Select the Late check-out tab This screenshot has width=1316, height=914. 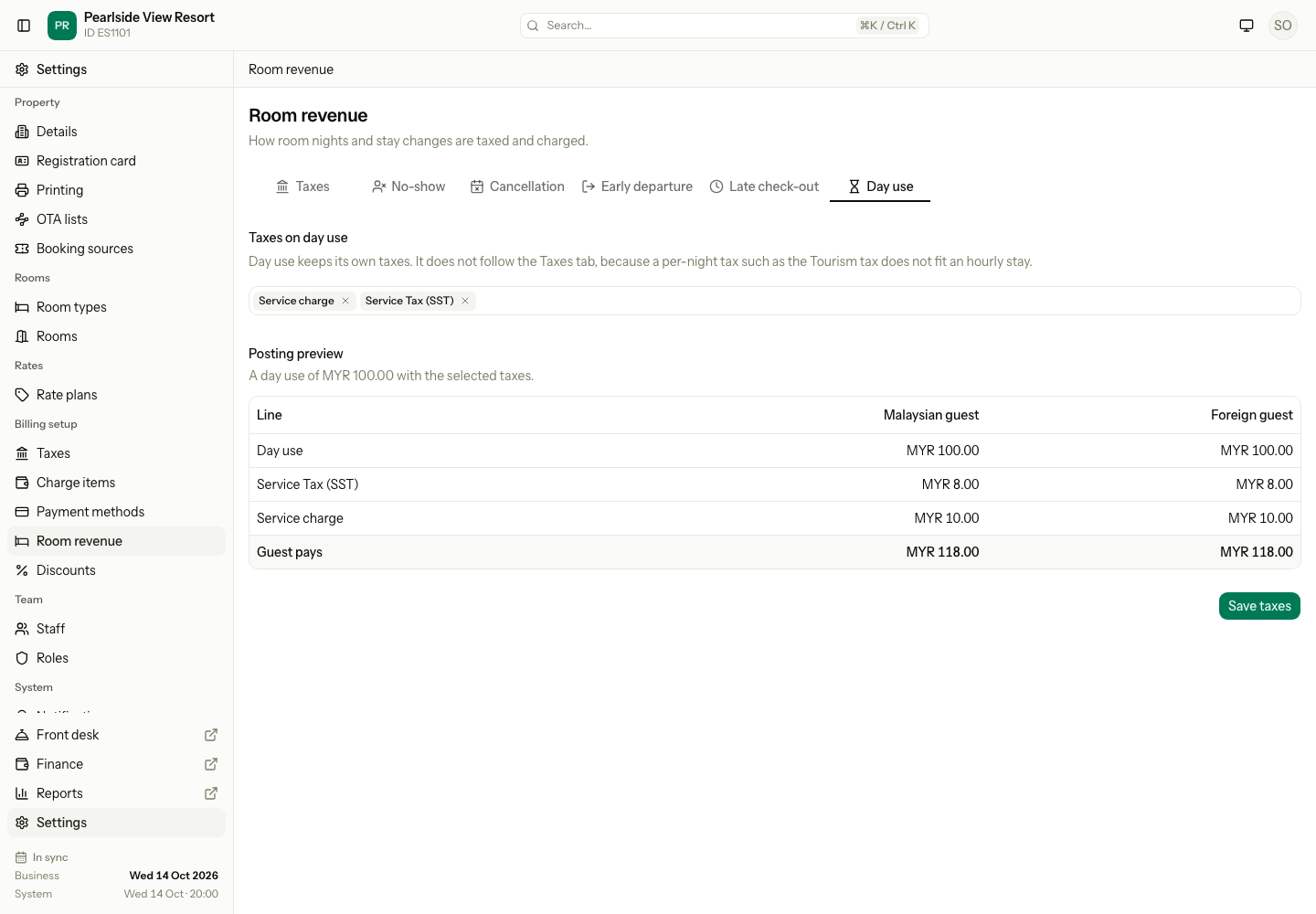click(x=764, y=186)
